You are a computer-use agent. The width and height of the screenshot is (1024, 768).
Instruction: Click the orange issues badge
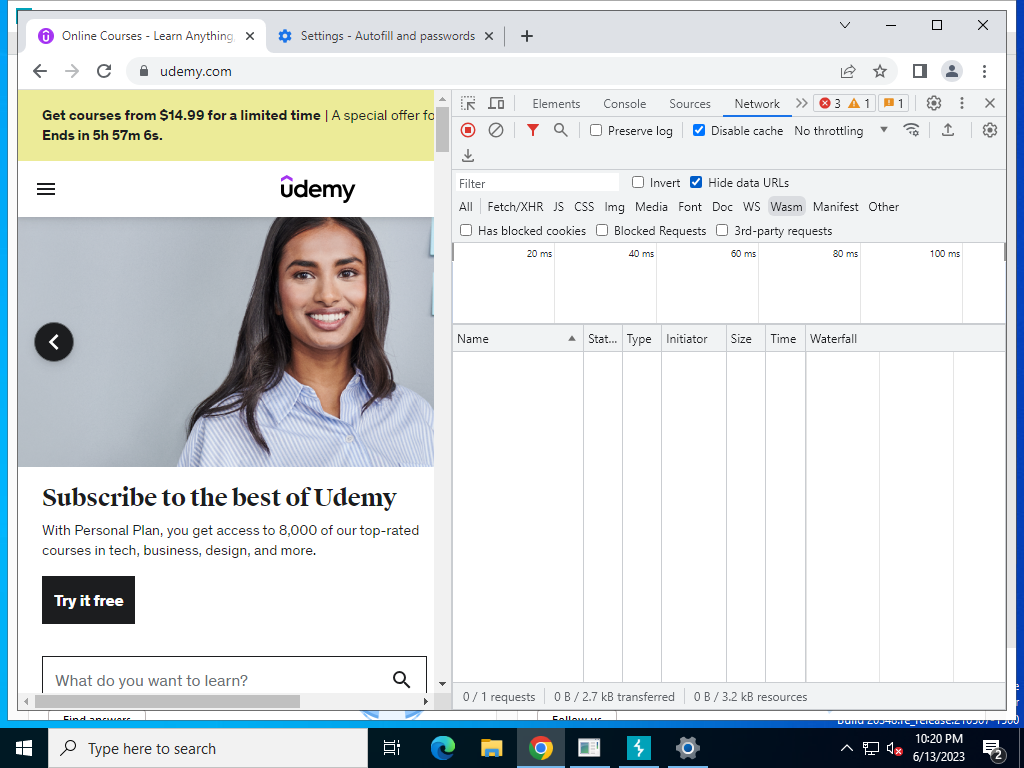[x=893, y=103]
